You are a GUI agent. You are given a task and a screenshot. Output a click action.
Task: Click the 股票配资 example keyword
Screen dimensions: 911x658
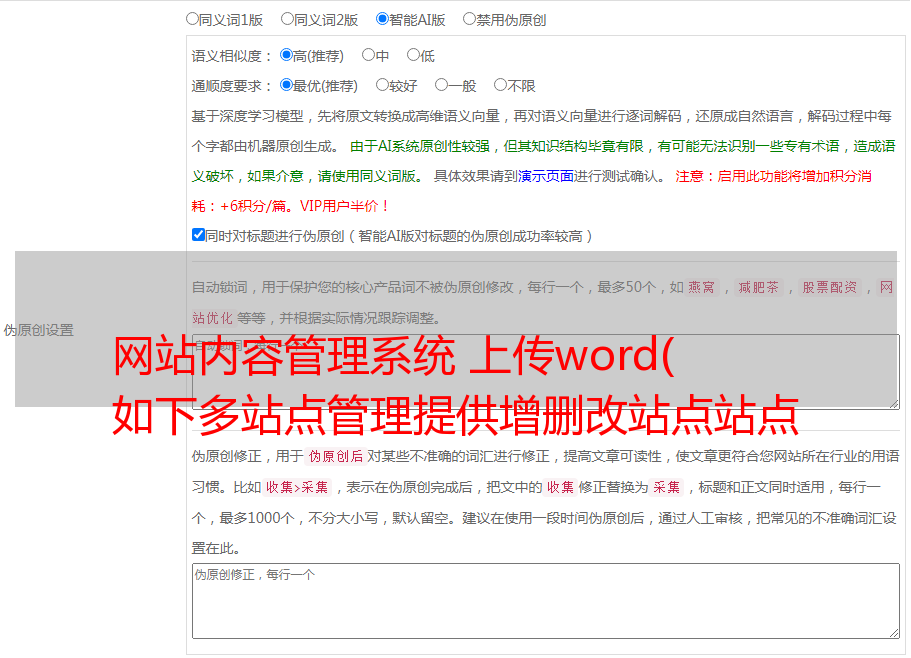pyautogui.click(x=830, y=287)
